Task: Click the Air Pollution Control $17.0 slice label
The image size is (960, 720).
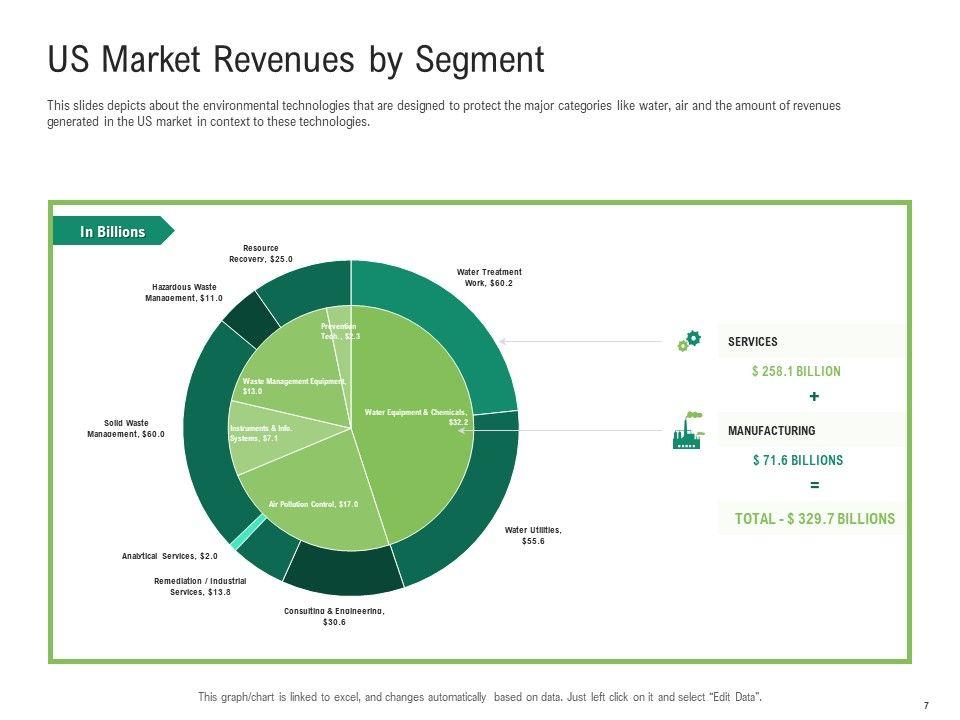Action: 313,504
